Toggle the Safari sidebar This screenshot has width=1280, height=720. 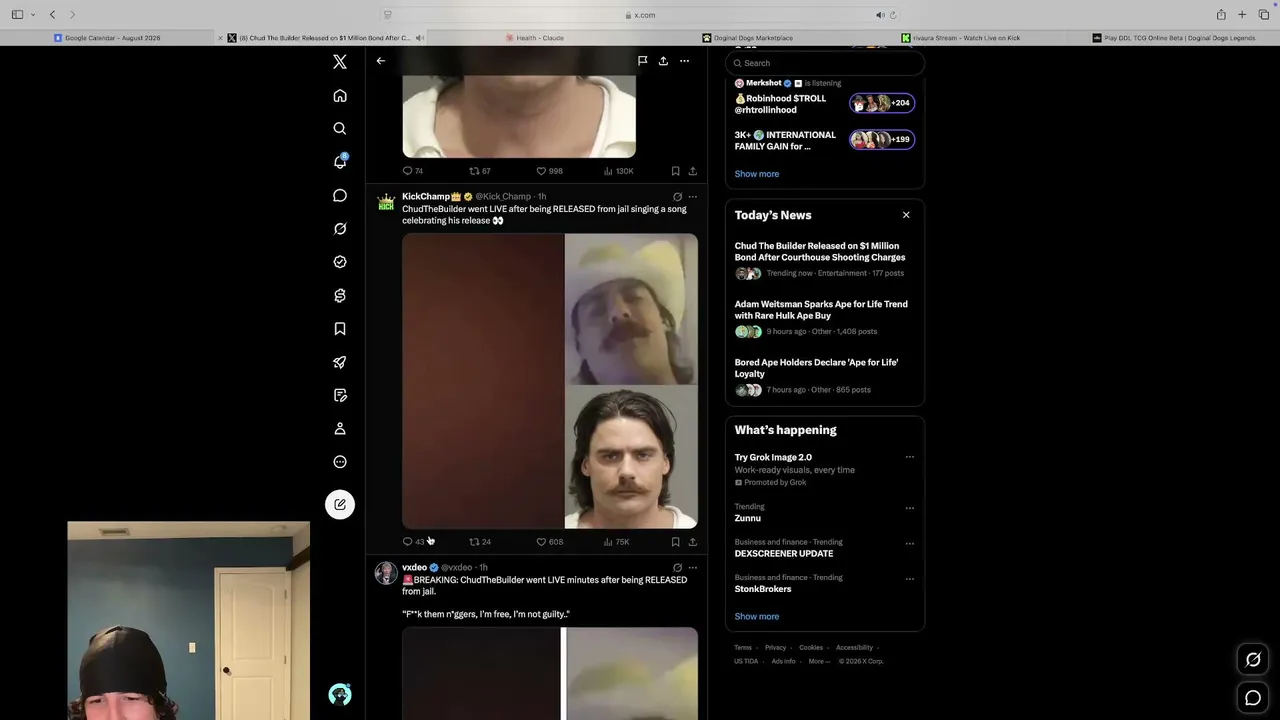17,15
